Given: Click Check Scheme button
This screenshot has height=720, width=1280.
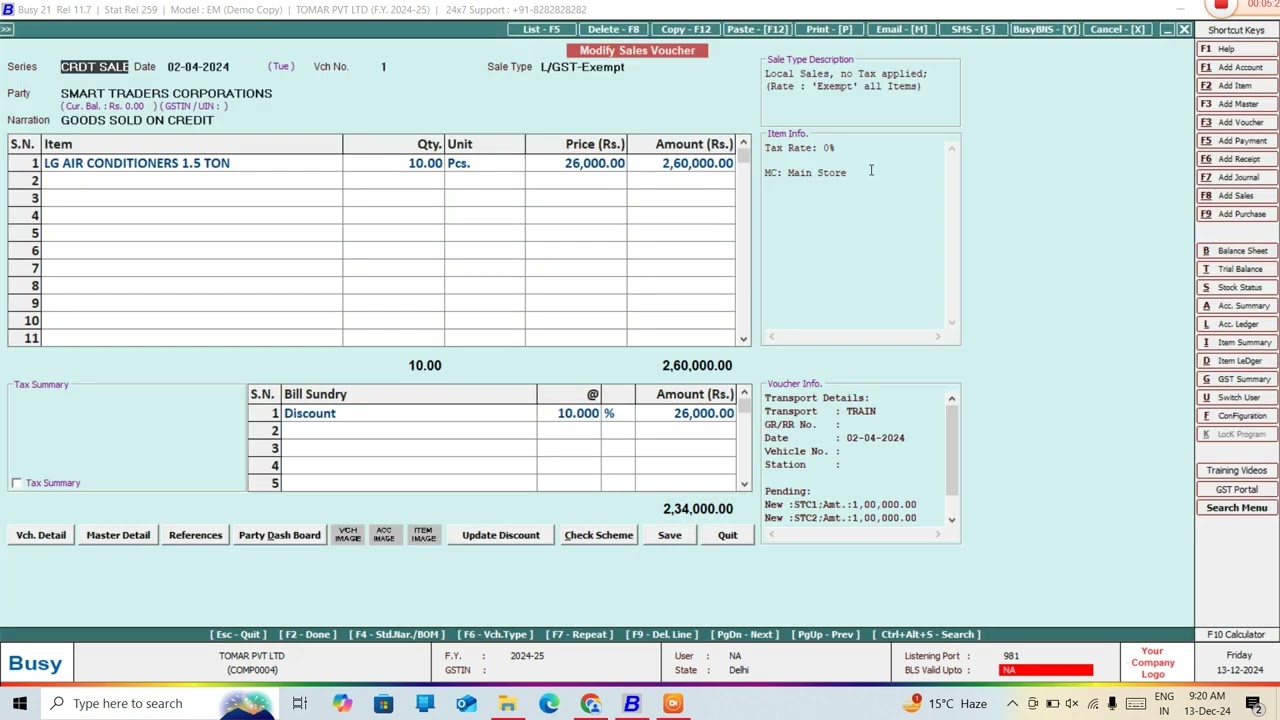Looking at the screenshot, I should click(599, 535).
